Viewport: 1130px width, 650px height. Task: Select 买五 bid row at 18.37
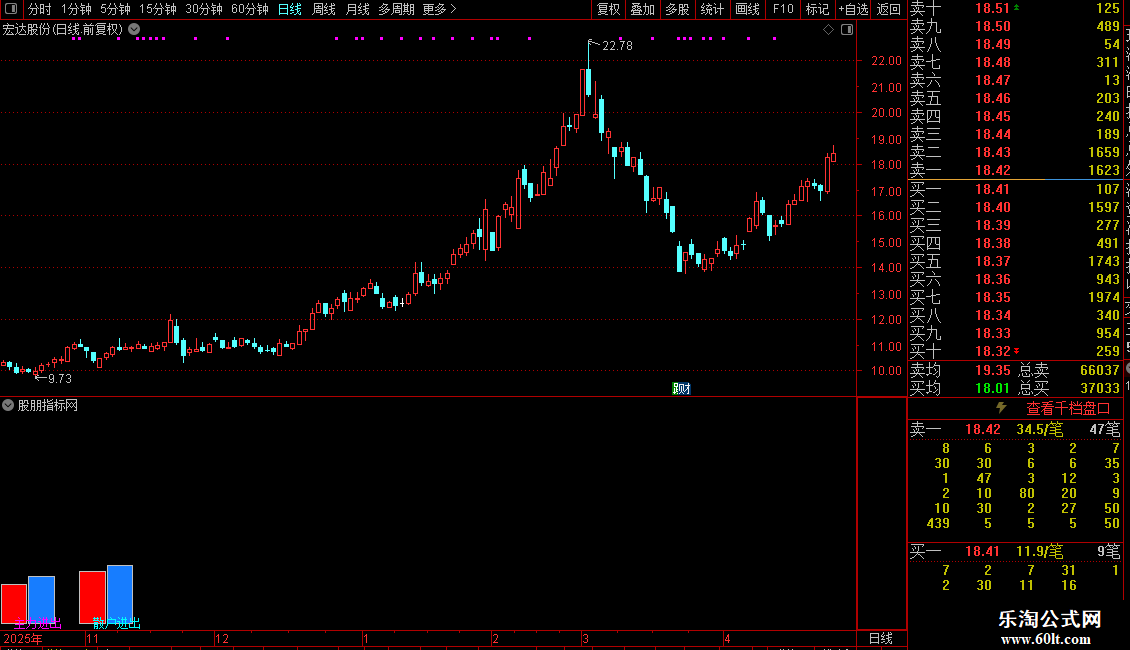[1015, 261]
